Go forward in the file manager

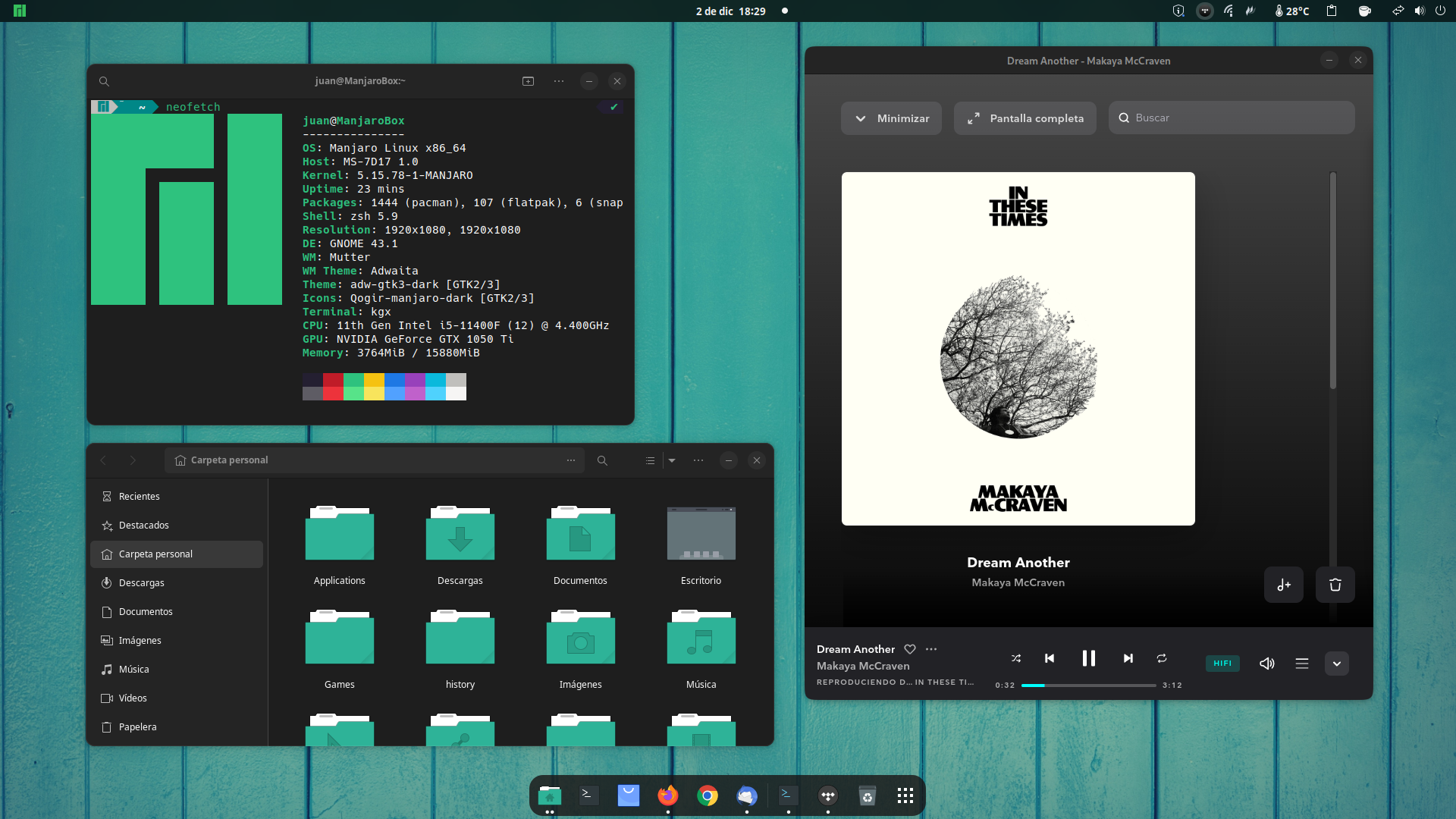tap(133, 460)
